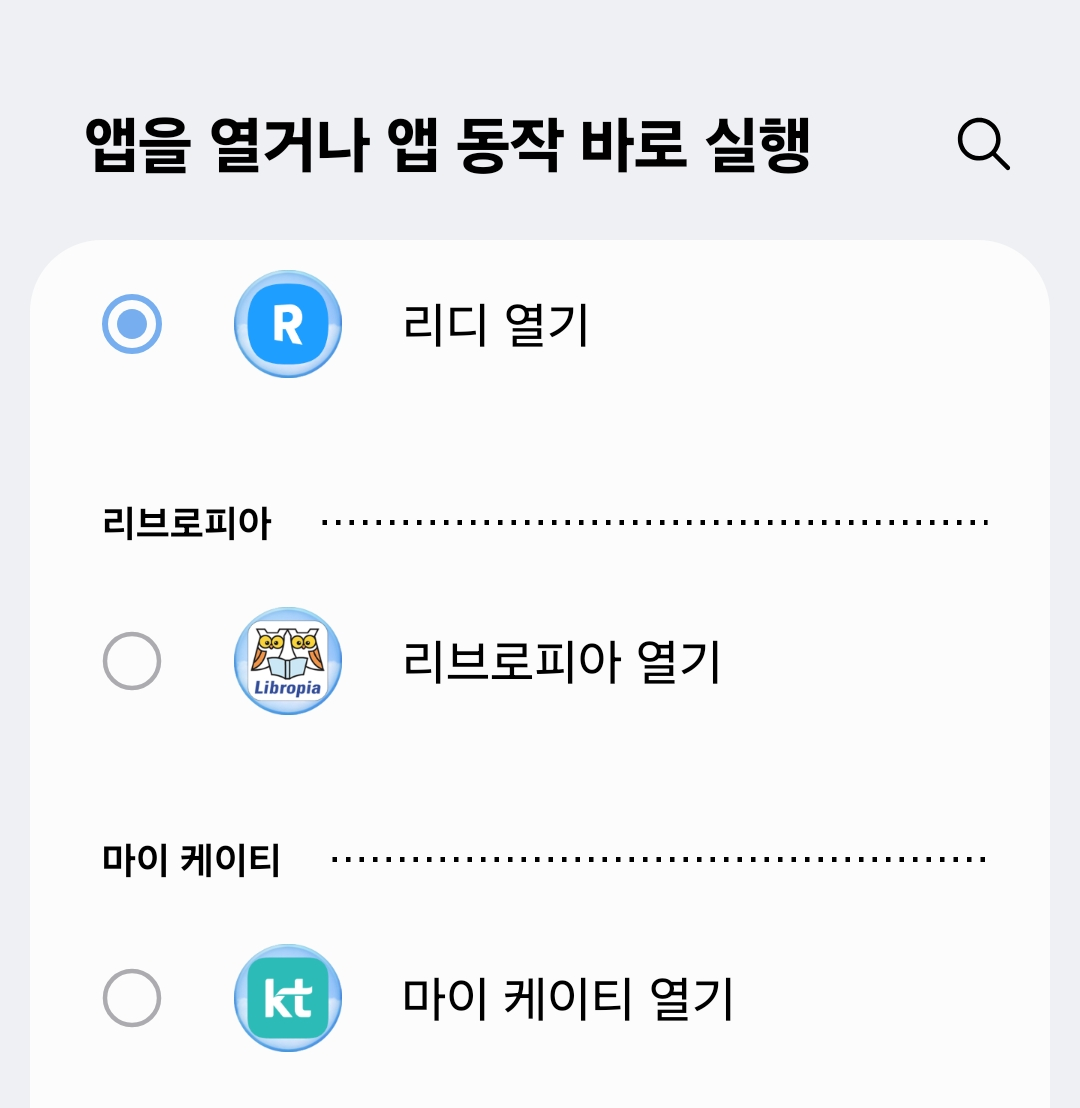
Task: Click the 마이 케이티 section header
Action: (x=192, y=860)
